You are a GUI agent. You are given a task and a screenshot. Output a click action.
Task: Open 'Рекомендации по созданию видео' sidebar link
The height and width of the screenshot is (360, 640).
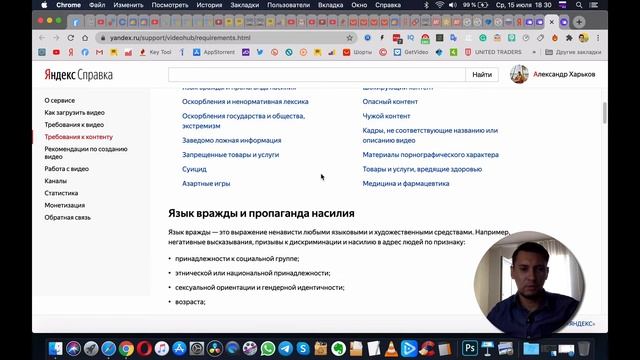[86, 153]
